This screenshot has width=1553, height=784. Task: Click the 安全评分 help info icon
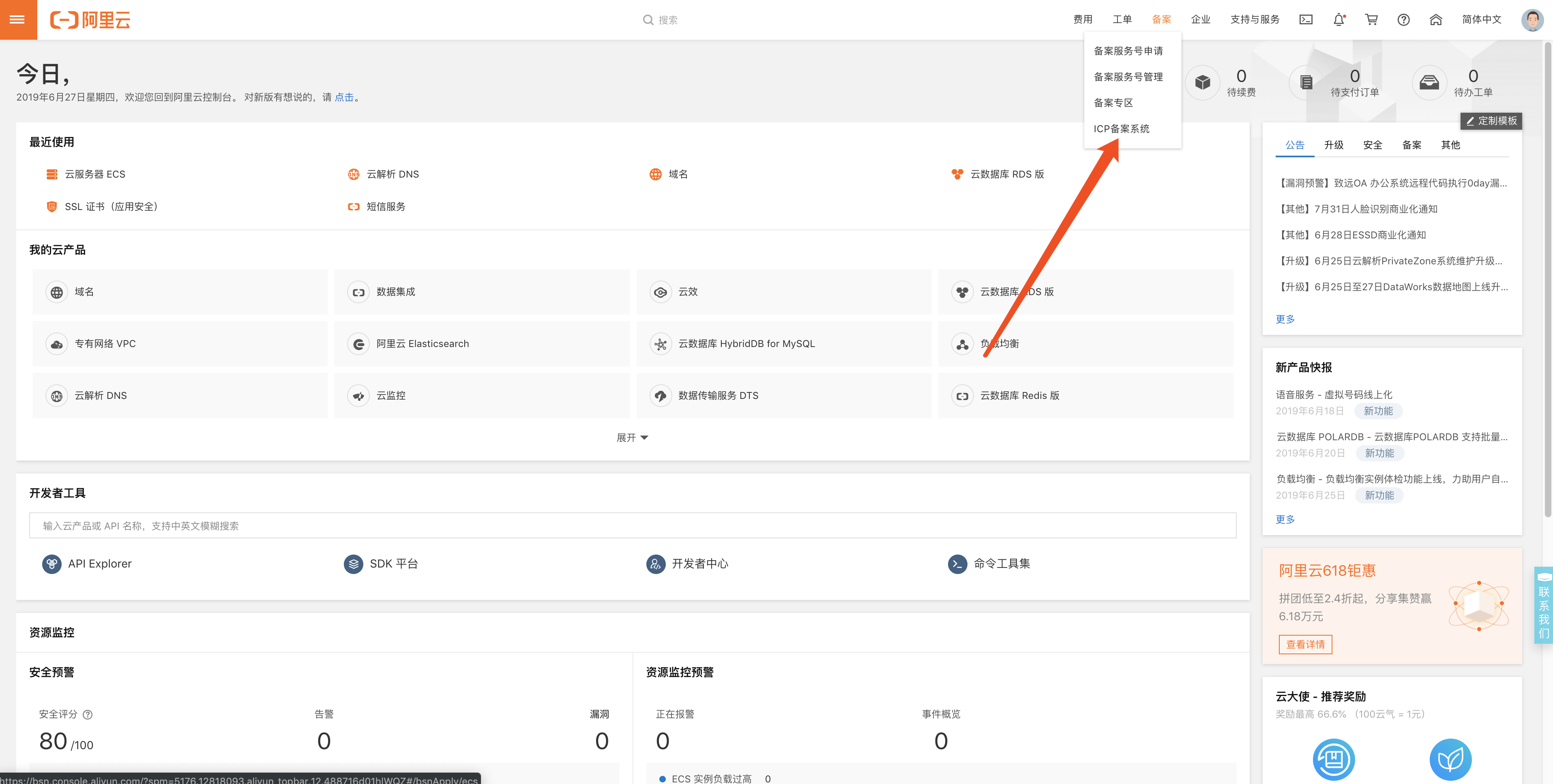[88, 715]
